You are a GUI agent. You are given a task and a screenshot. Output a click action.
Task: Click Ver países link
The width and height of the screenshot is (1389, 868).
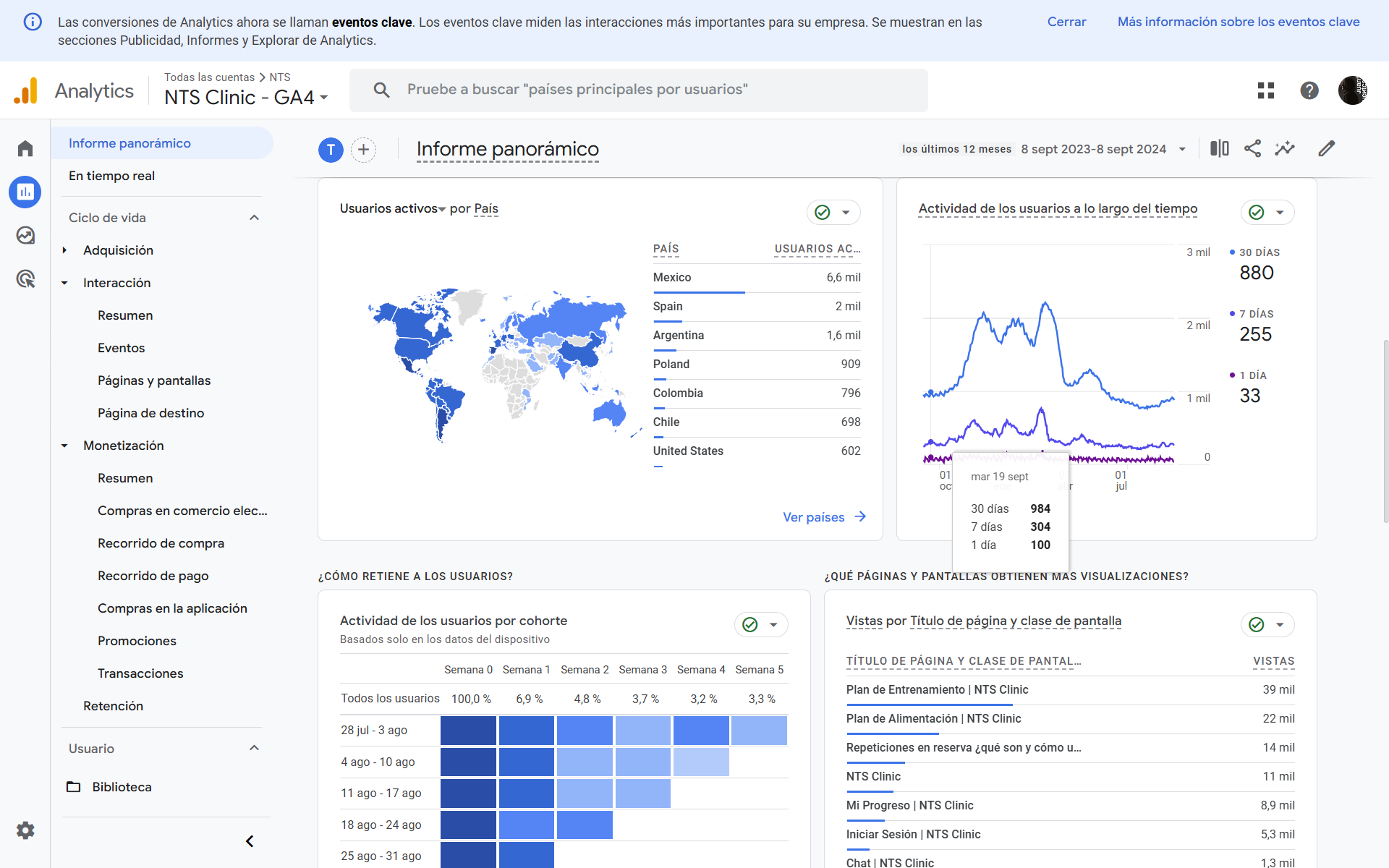(813, 517)
